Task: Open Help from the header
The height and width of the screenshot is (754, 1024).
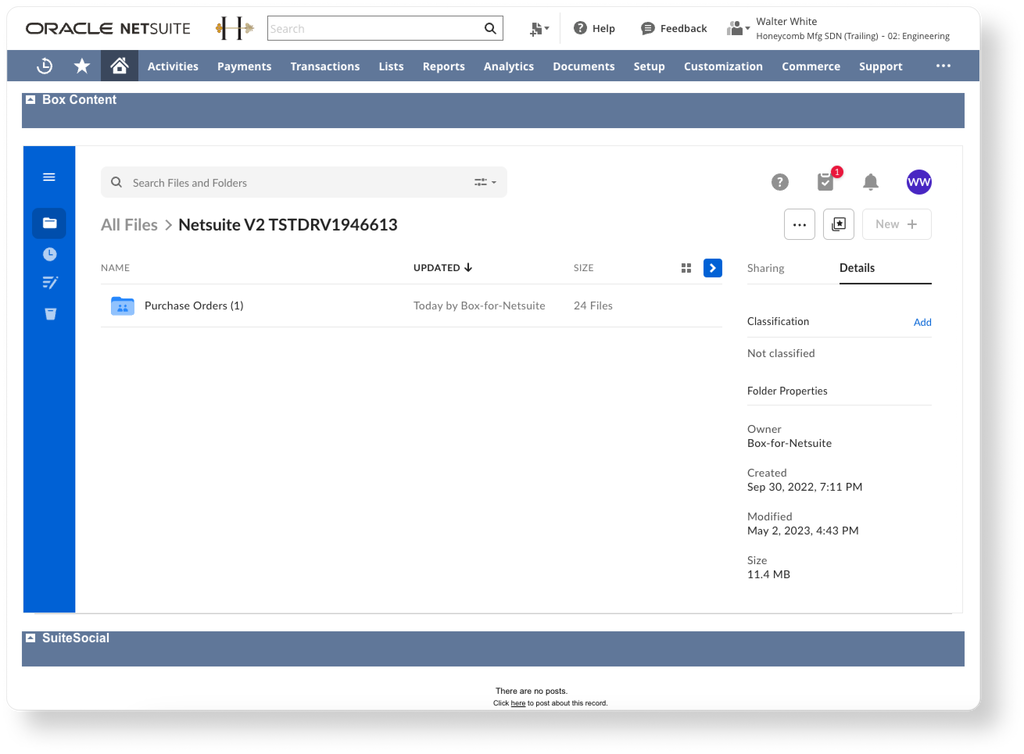Action: pos(594,29)
